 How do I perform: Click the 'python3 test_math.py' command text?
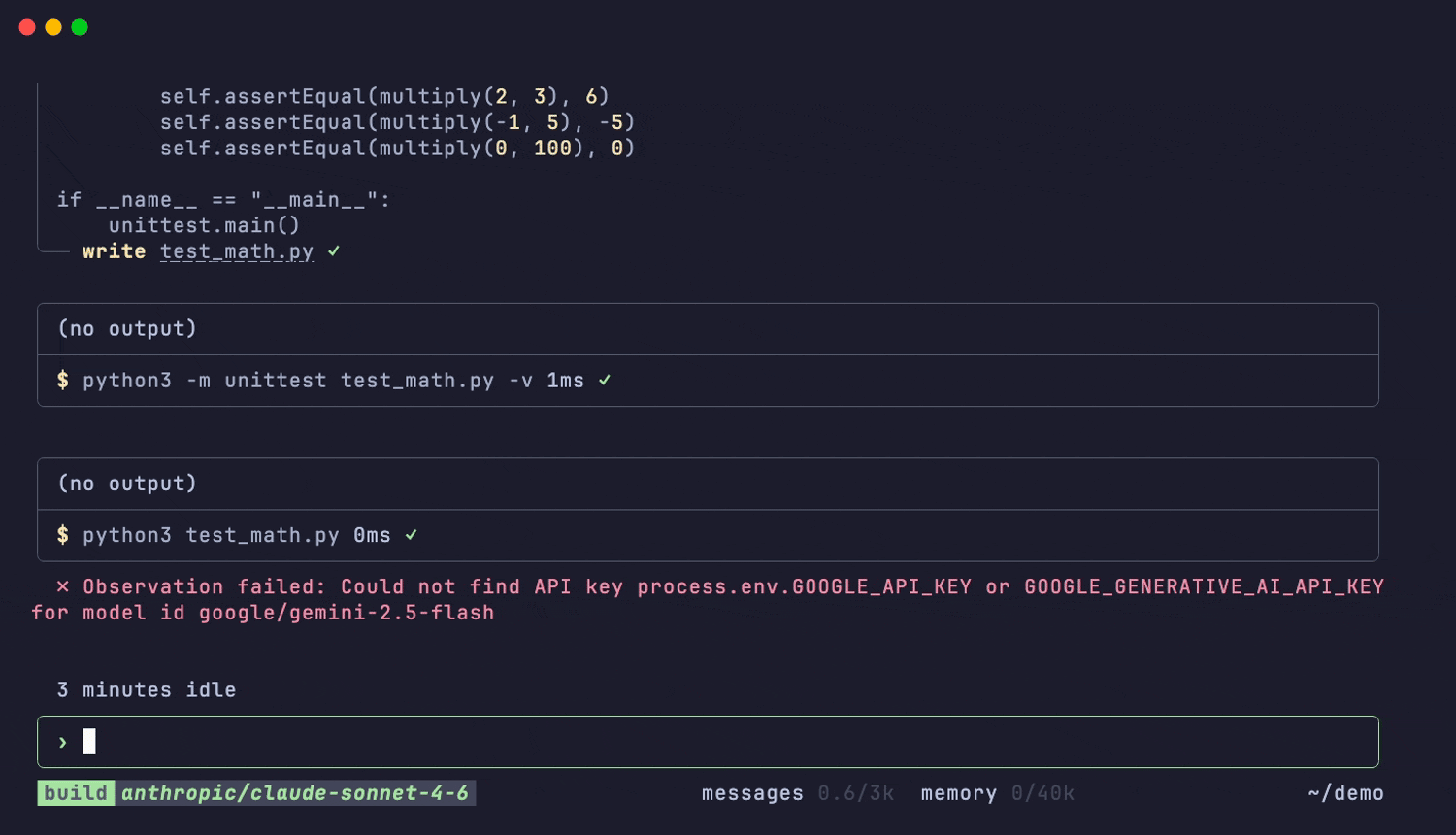point(211,535)
